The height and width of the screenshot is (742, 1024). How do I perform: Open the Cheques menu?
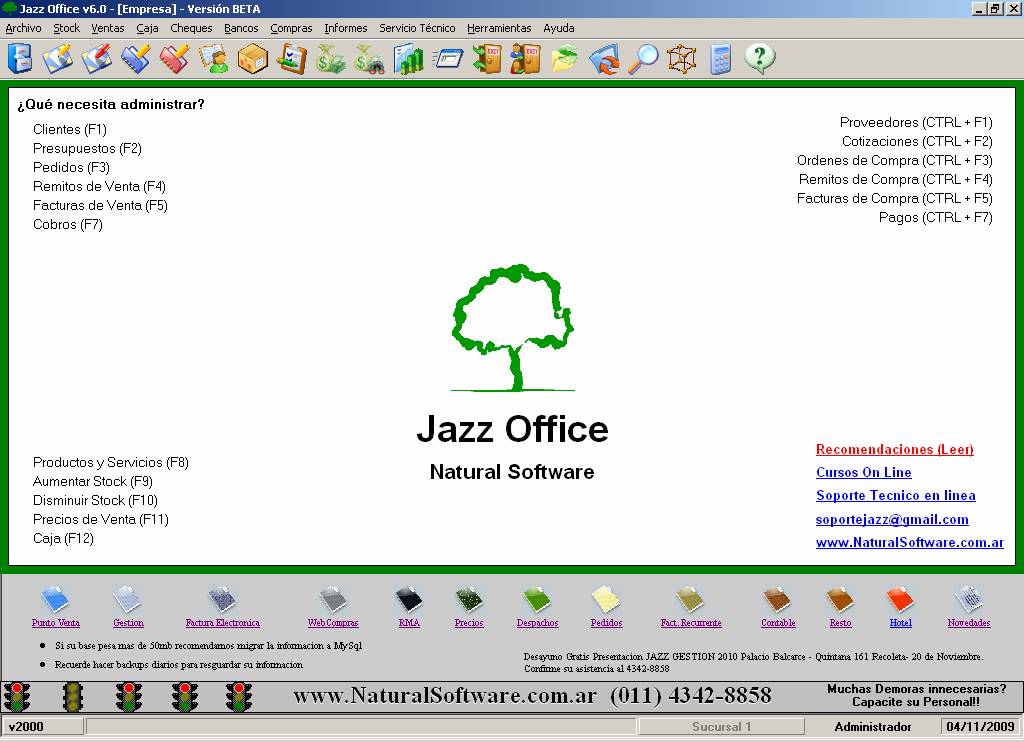pos(191,28)
